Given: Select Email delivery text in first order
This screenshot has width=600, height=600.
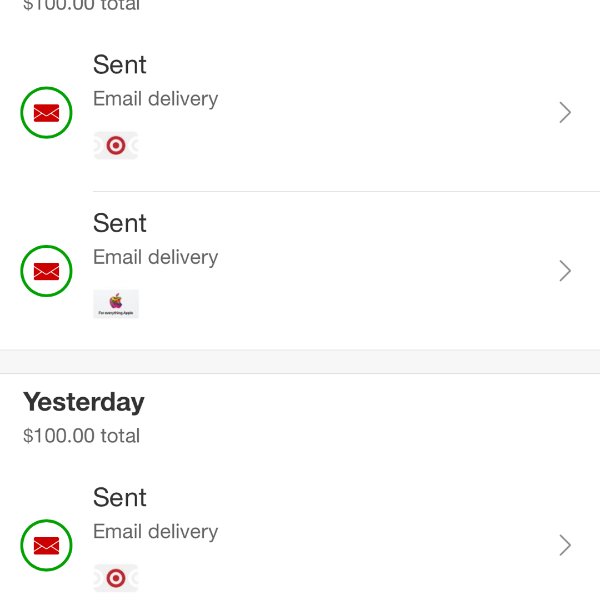Looking at the screenshot, I should tap(155, 99).
